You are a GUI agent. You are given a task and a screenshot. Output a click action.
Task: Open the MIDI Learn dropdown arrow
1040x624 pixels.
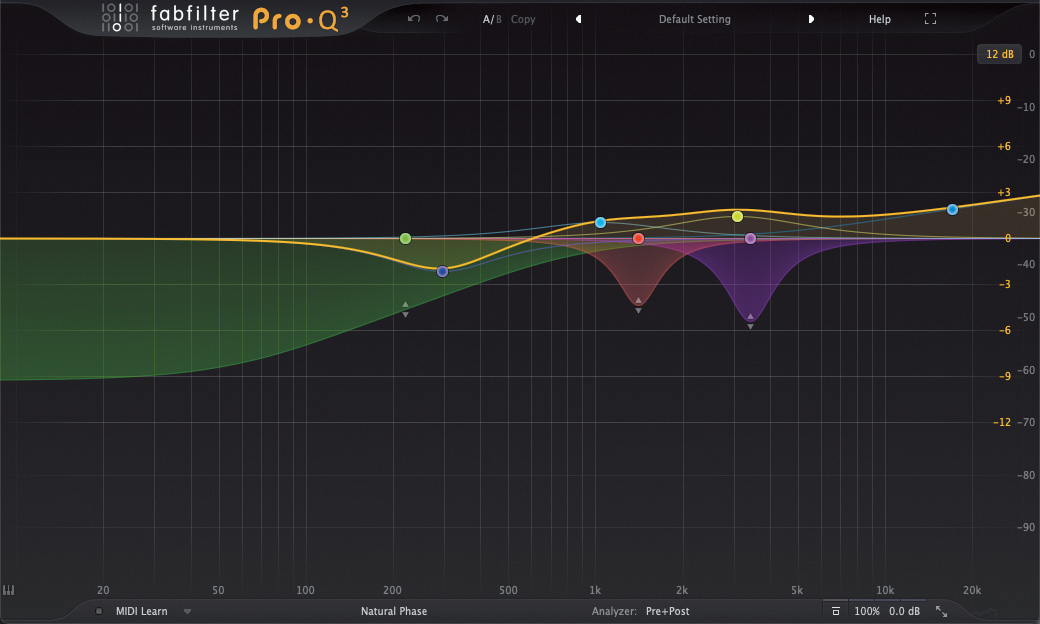coord(188,611)
